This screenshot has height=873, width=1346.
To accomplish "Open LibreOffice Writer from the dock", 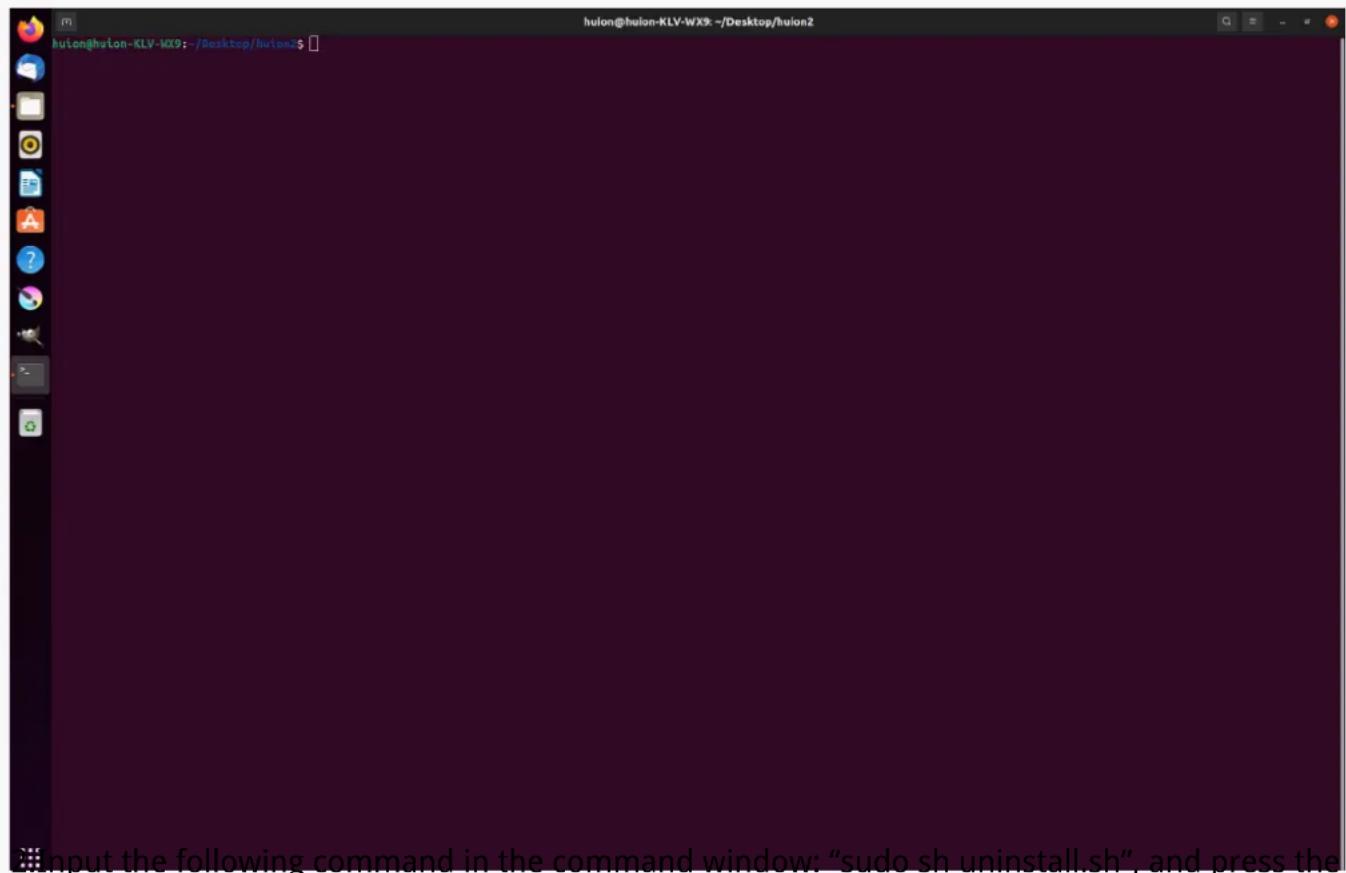I will (31, 183).
